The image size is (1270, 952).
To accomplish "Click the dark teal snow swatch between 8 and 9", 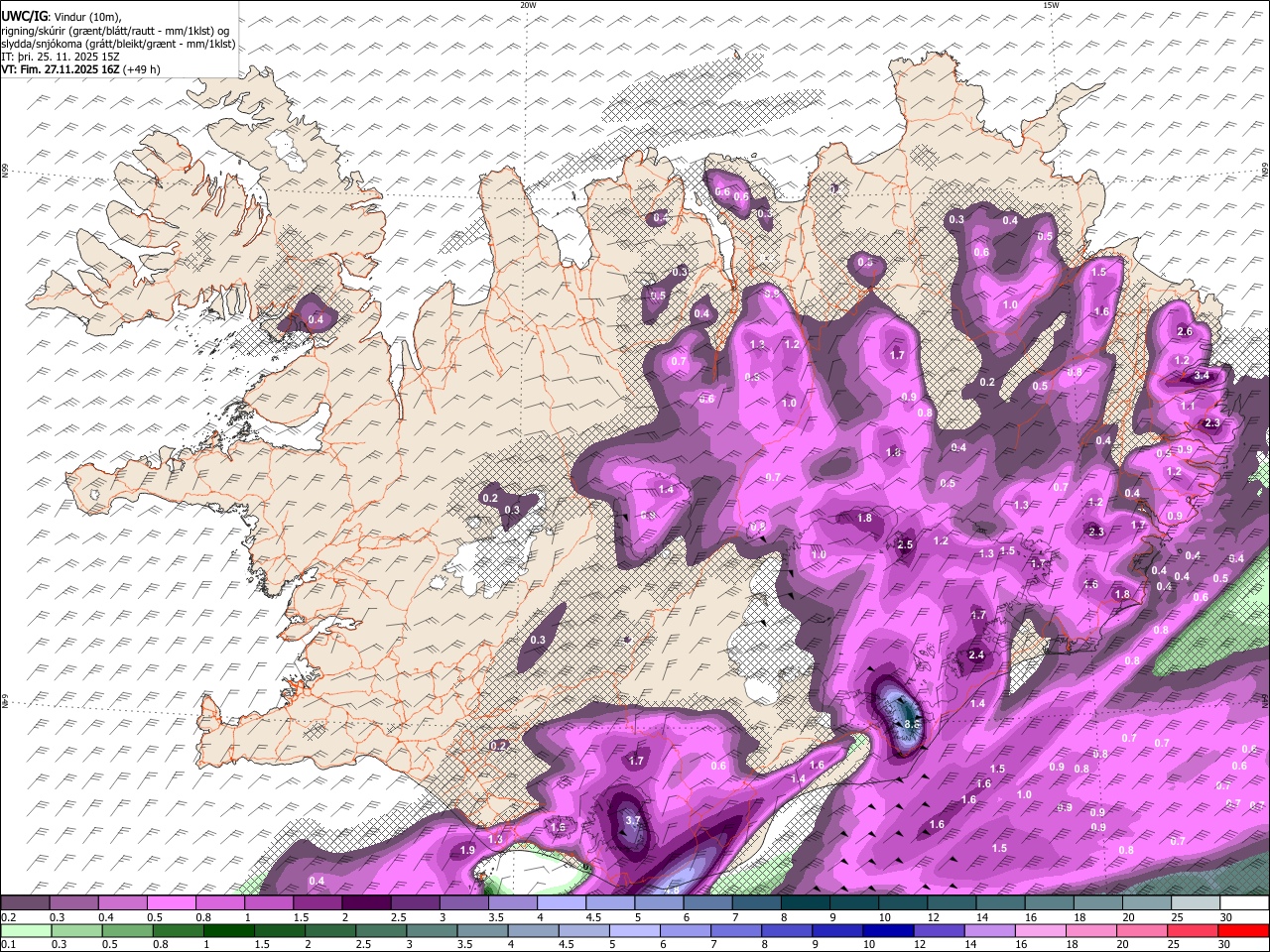I will click(x=805, y=902).
